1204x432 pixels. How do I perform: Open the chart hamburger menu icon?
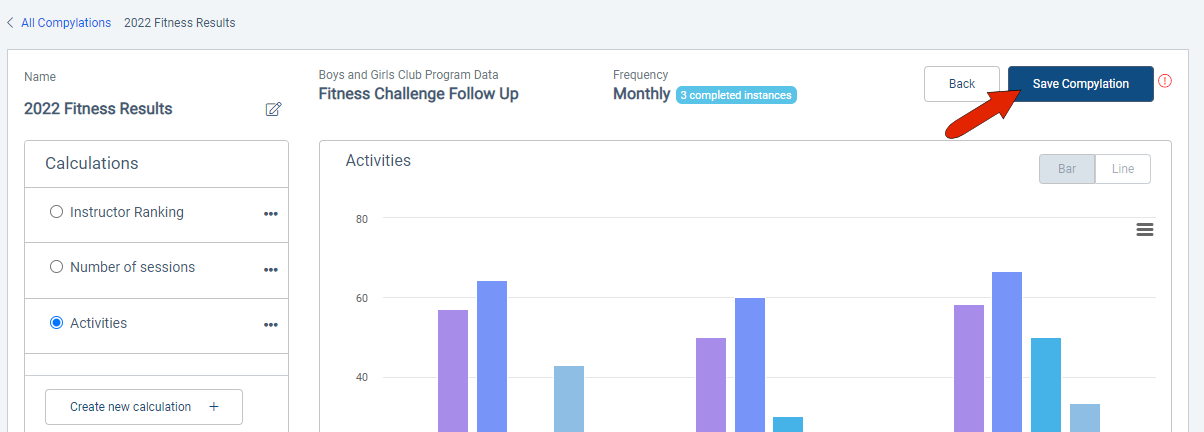tap(1145, 230)
